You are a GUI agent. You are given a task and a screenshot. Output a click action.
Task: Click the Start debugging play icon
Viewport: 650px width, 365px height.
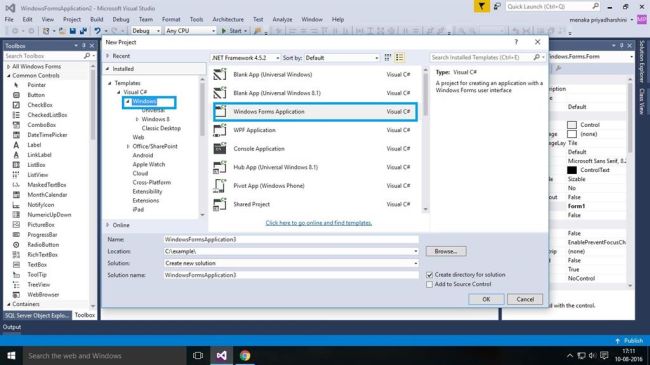pos(224,31)
